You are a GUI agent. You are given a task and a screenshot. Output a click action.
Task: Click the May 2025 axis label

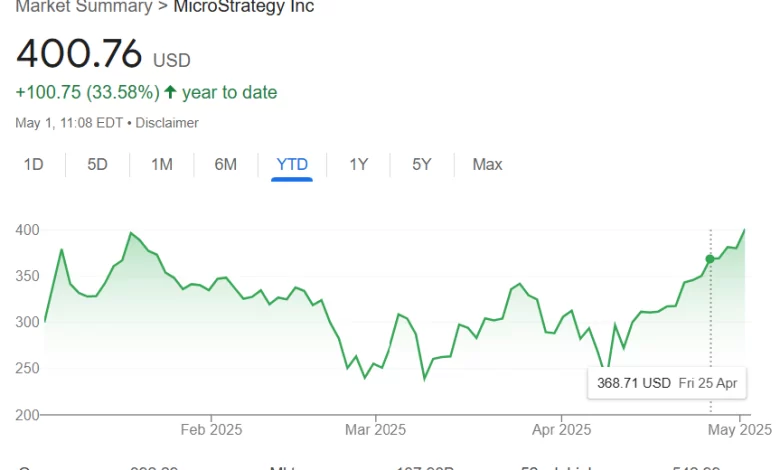[x=740, y=430]
